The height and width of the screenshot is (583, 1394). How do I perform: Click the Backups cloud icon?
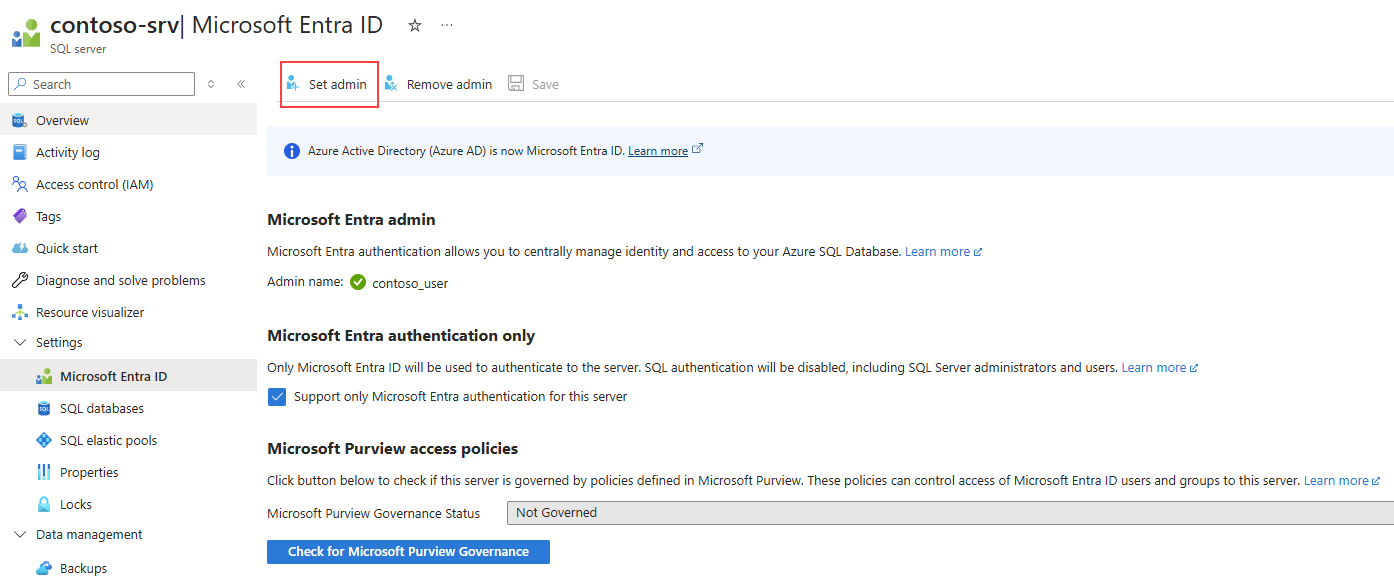[x=43, y=568]
